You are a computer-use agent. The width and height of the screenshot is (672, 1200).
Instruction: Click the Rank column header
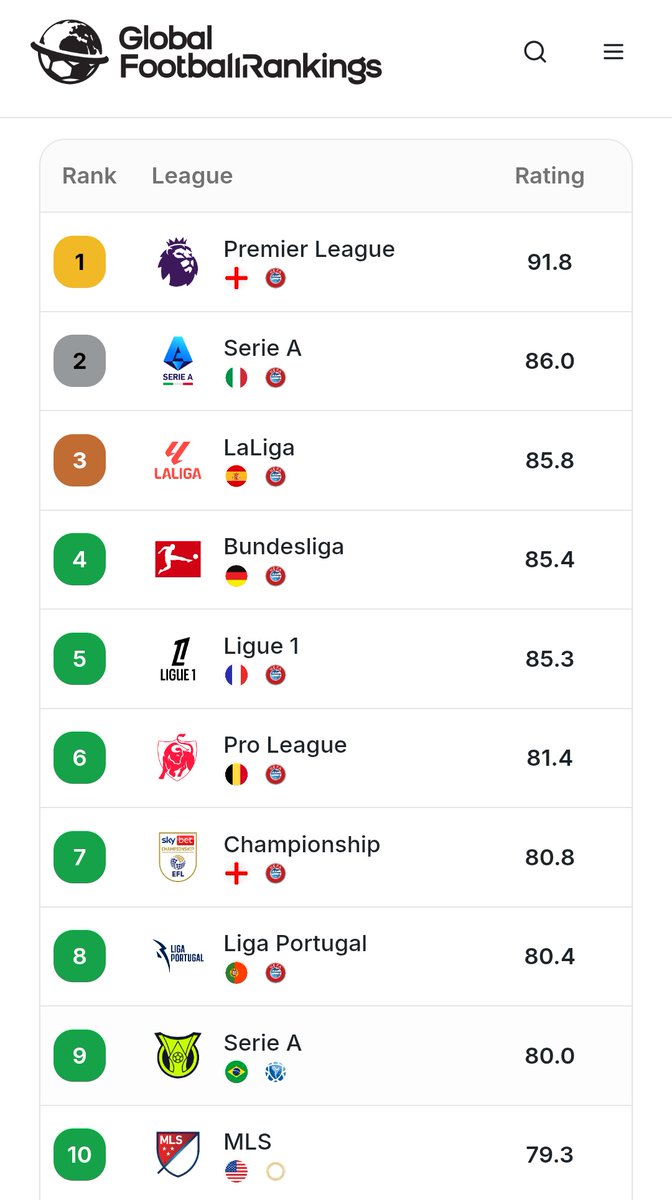pyautogui.click(x=89, y=176)
